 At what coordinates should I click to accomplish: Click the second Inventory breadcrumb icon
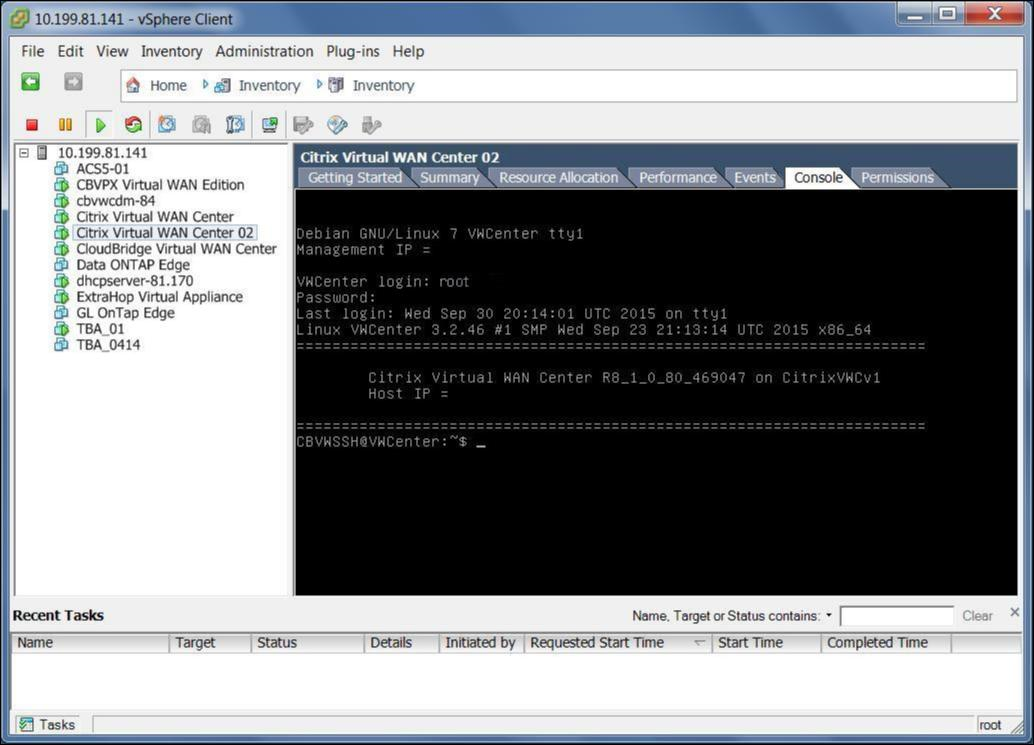[x=336, y=85]
